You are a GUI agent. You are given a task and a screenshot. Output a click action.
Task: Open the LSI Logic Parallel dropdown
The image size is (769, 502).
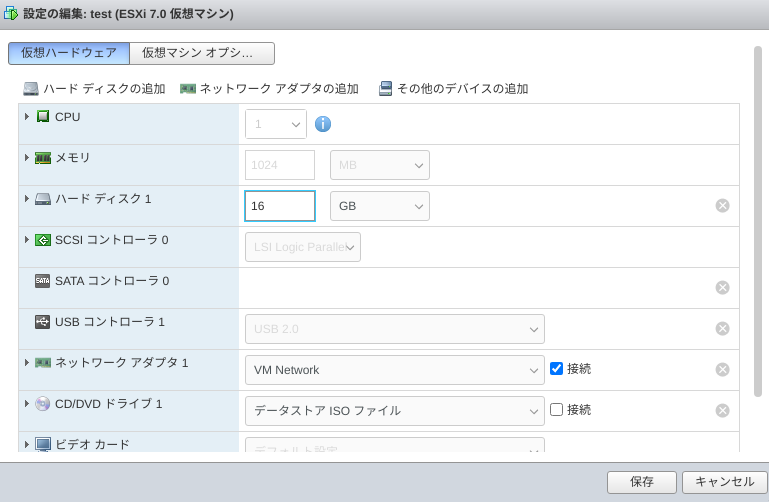click(x=303, y=247)
